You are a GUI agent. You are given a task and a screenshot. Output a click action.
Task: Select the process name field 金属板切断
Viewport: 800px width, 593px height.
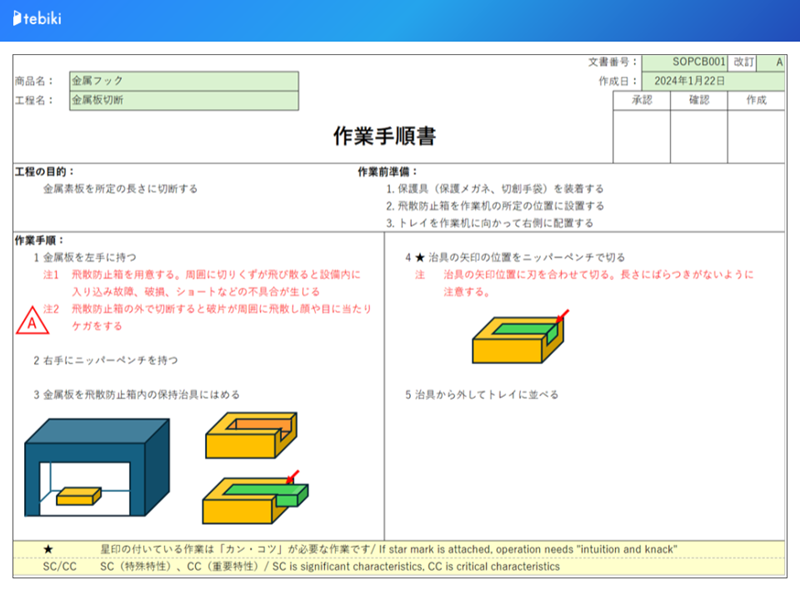tap(184, 101)
